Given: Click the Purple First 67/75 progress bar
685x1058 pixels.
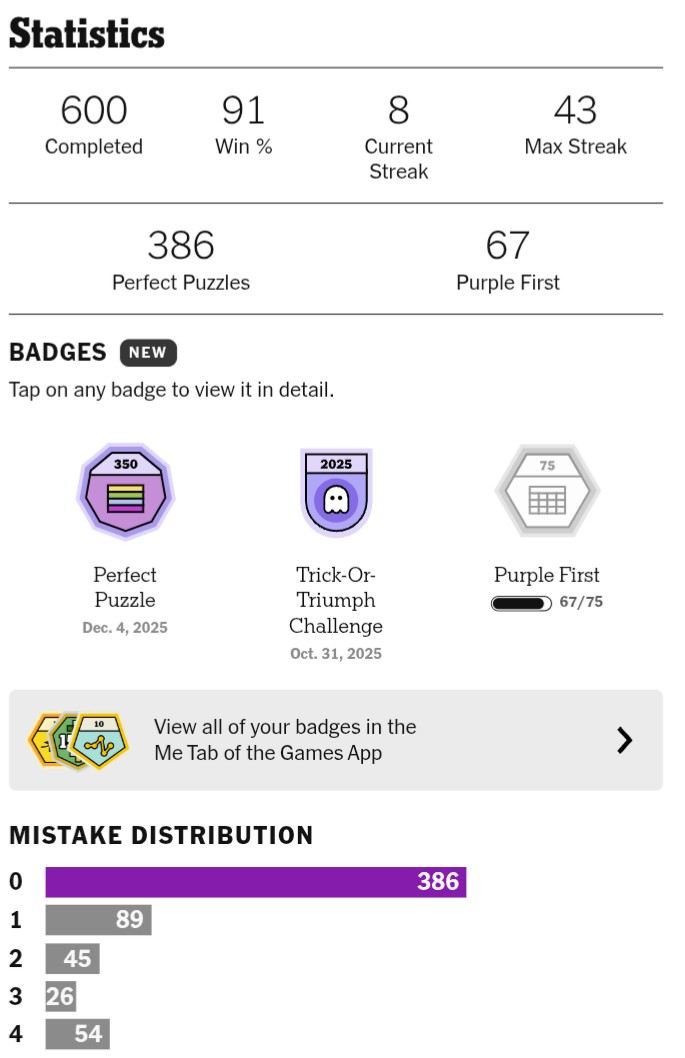Looking at the screenshot, I should point(521,603).
